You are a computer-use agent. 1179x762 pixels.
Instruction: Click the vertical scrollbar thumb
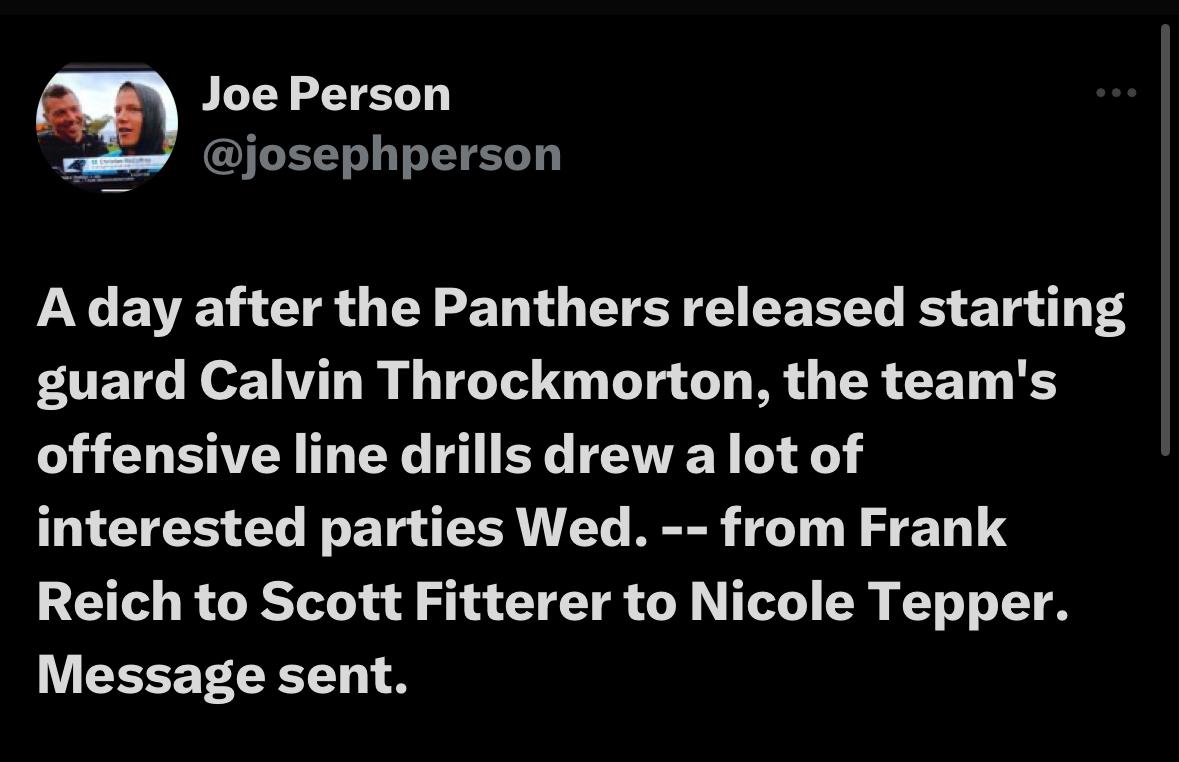click(1165, 239)
